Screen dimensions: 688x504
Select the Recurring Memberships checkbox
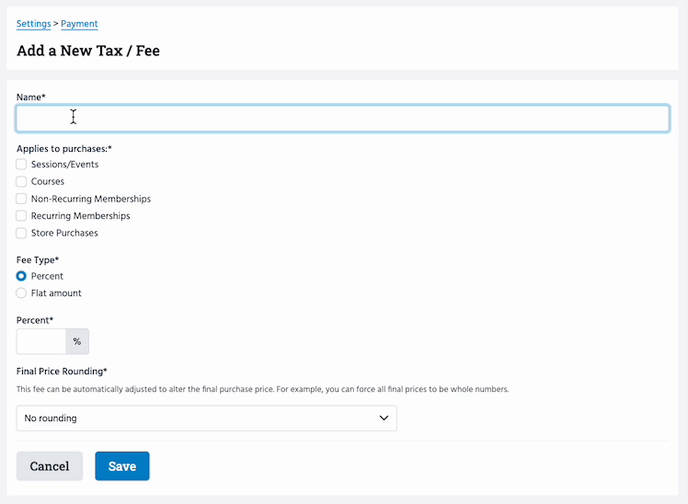coord(22,216)
